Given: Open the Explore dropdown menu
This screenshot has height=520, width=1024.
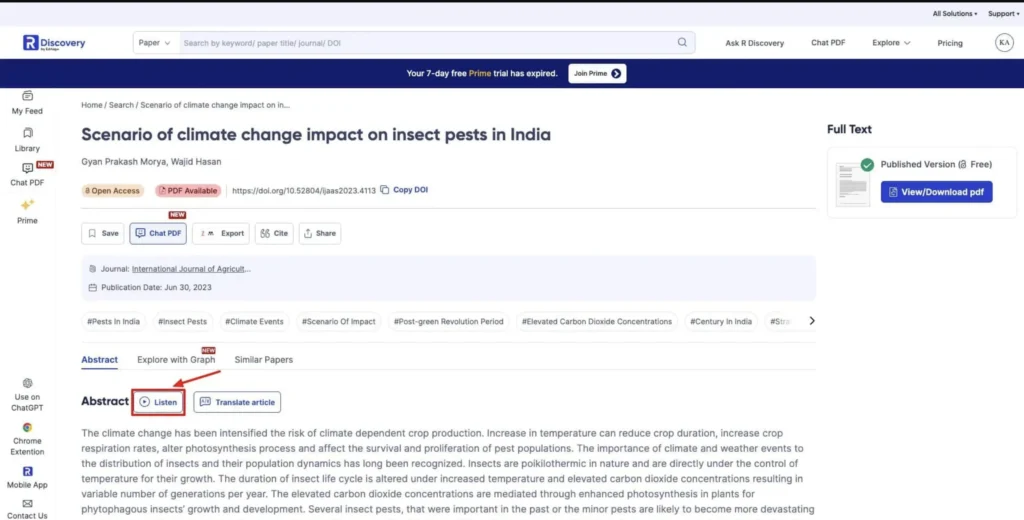Looking at the screenshot, I should pyautogui.click(x=891, y=43).
